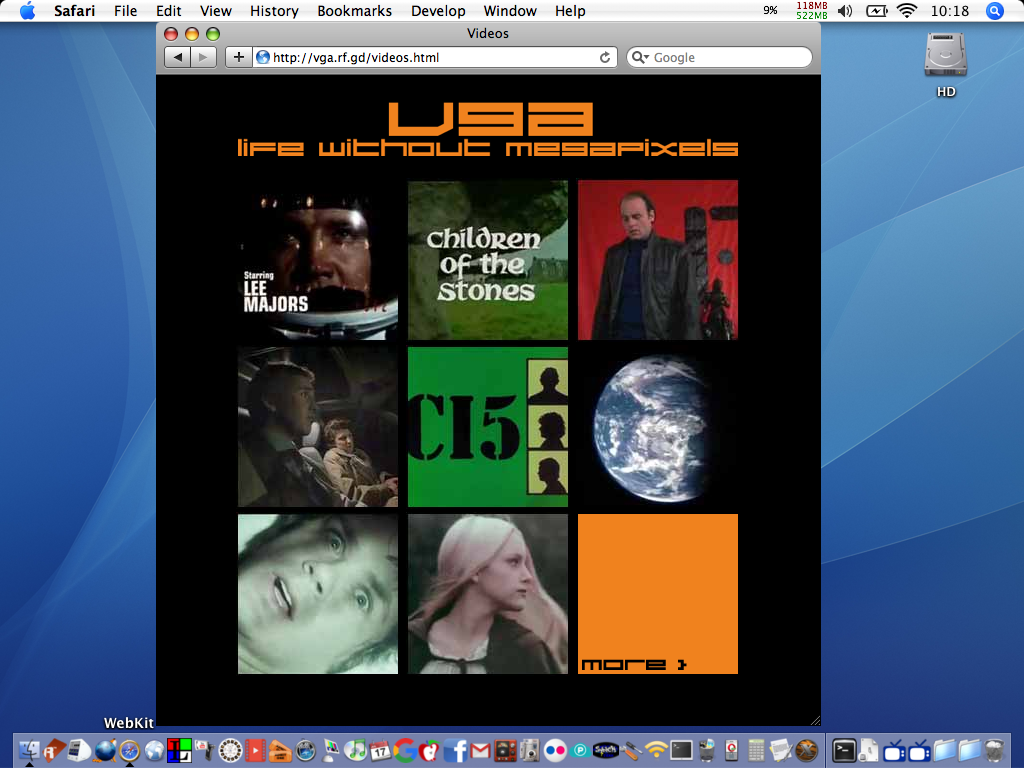Add a bookmark with the plus button

pos(238,57)
